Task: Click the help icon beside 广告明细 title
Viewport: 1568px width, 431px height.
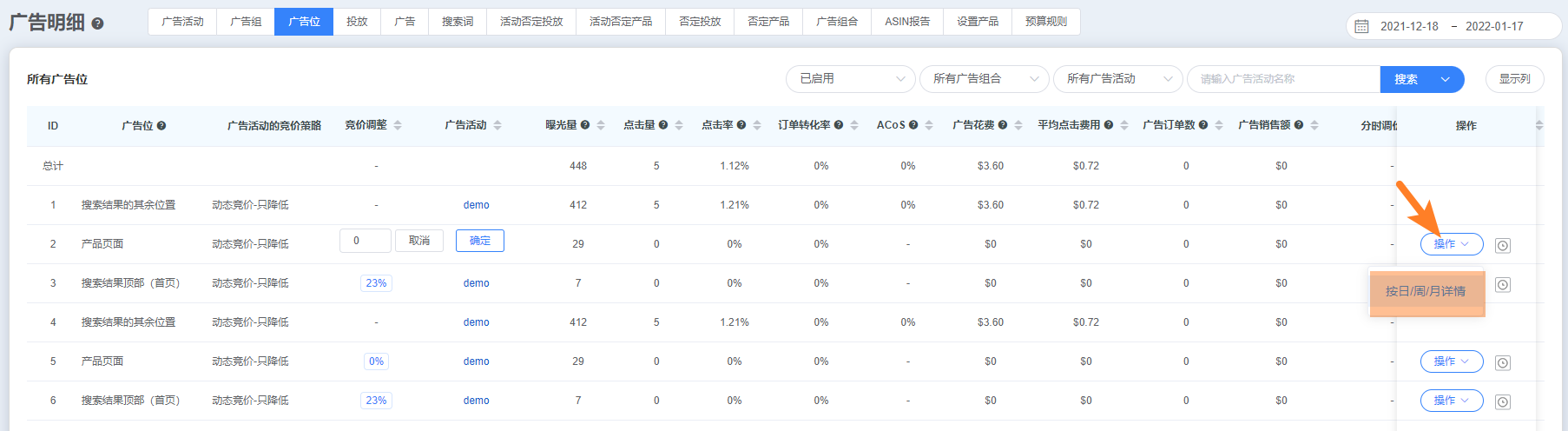Action: tap(97, 23)
